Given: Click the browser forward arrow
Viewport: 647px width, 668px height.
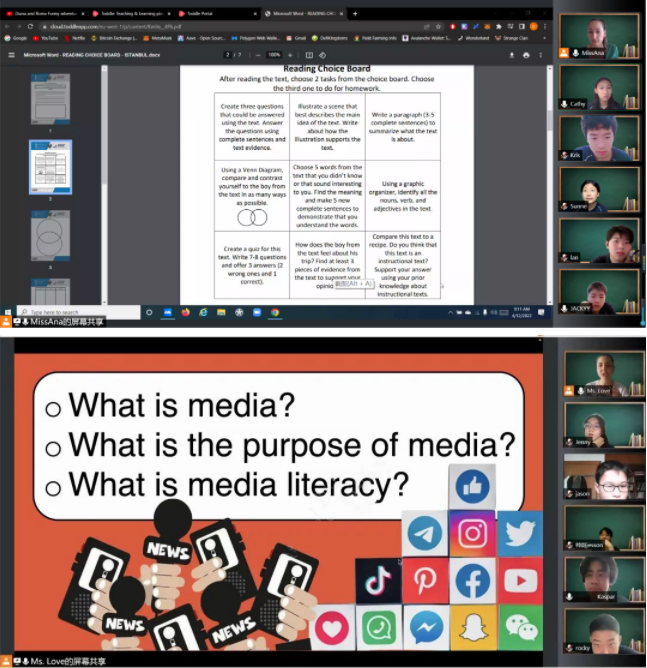Looking at the screenshot, I should coord(19,26).
